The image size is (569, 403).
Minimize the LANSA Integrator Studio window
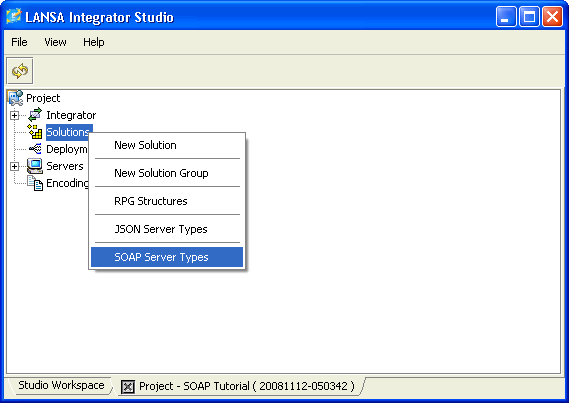506,17
